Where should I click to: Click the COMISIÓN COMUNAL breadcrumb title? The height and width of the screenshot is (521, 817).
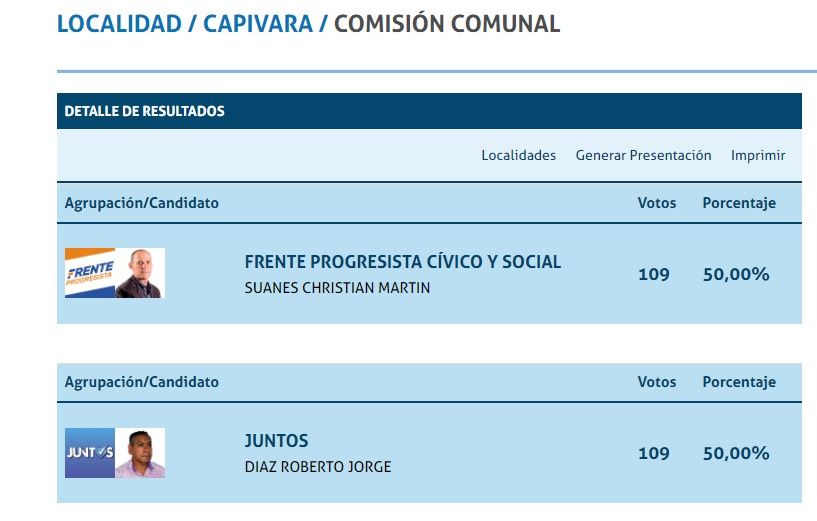click(447, 24)
